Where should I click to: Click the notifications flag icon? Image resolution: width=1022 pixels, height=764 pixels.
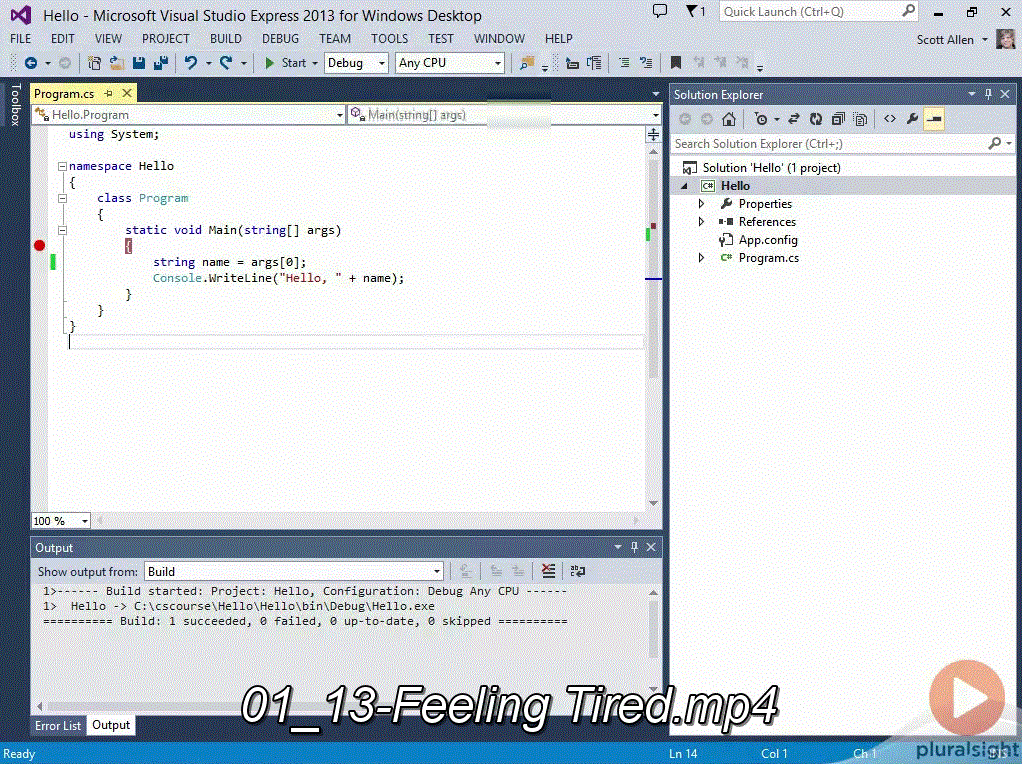click(695, 11)
